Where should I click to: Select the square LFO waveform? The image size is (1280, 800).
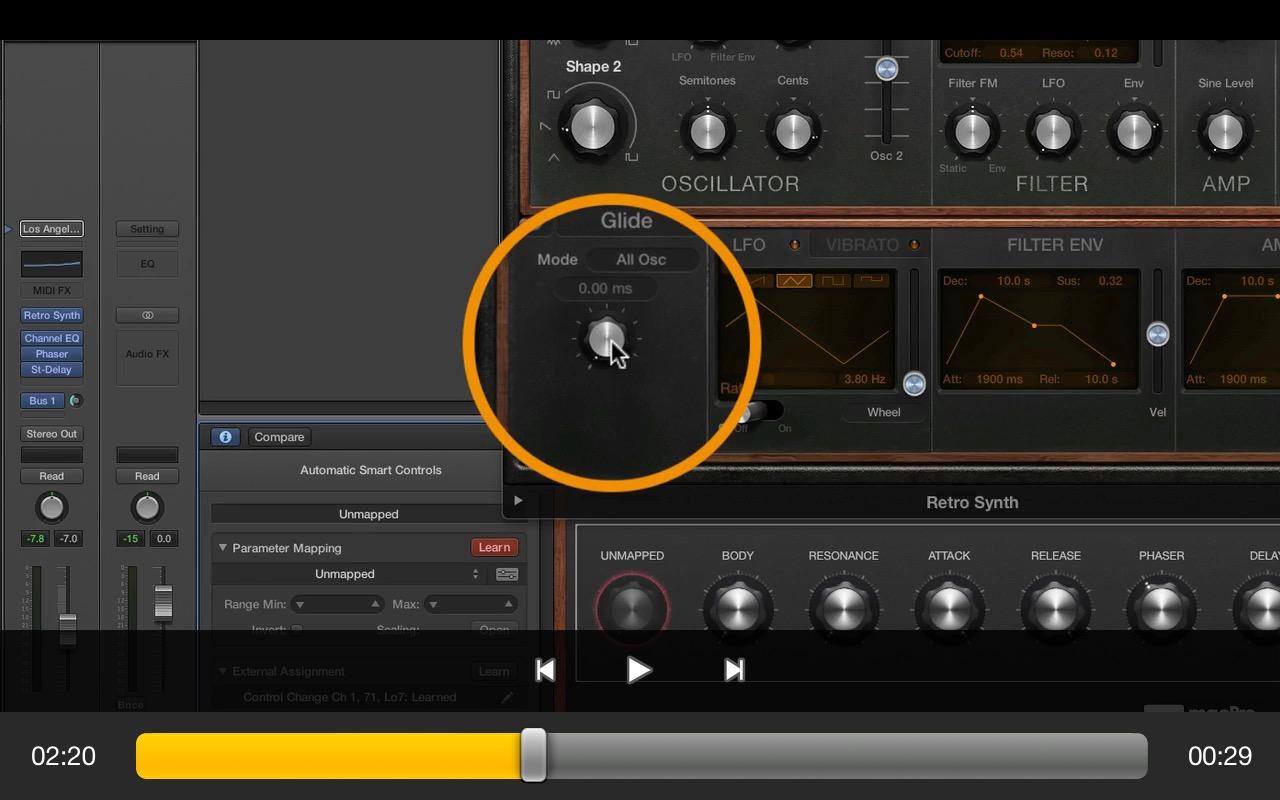pos(834,281)
